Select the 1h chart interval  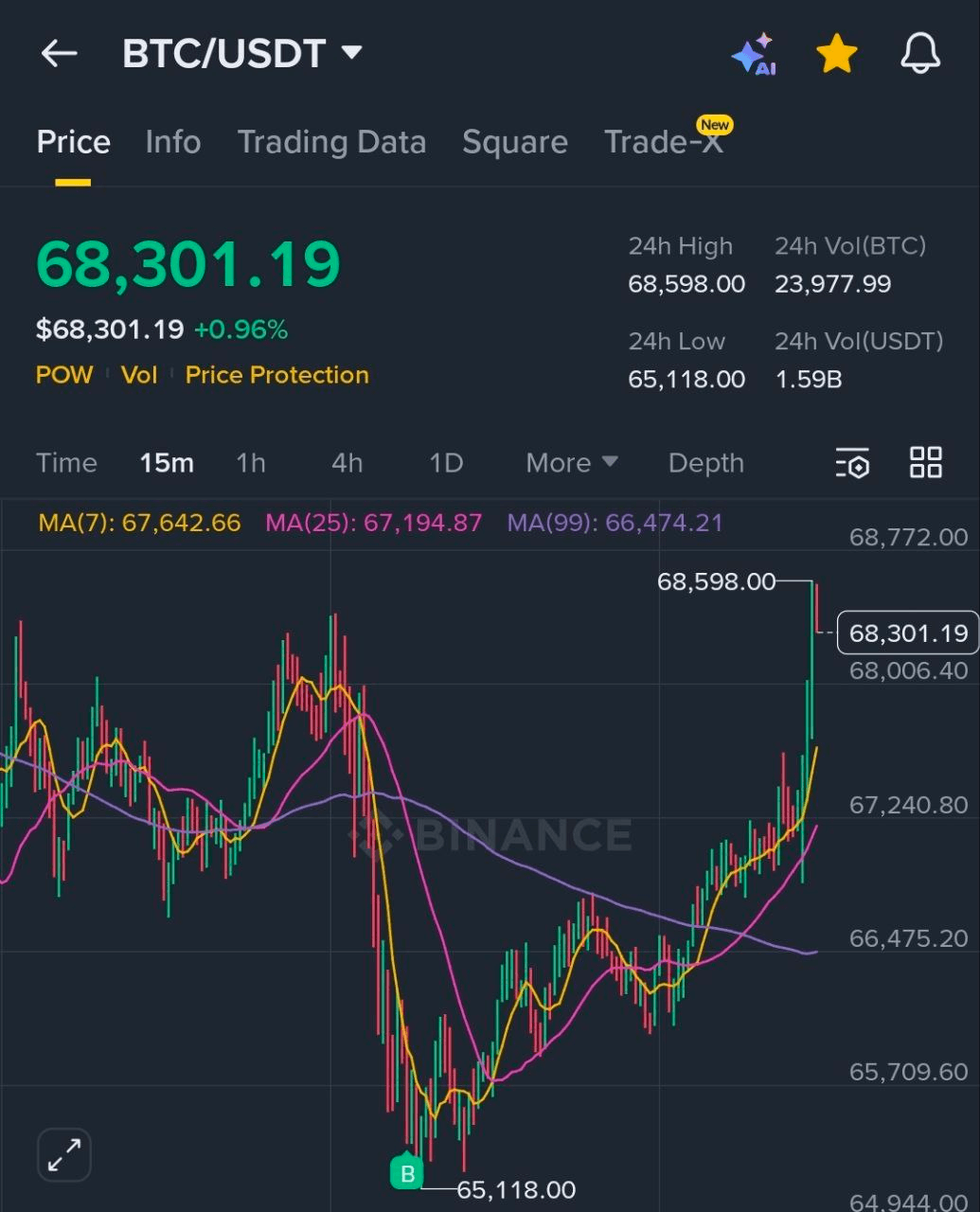(251, 463)
